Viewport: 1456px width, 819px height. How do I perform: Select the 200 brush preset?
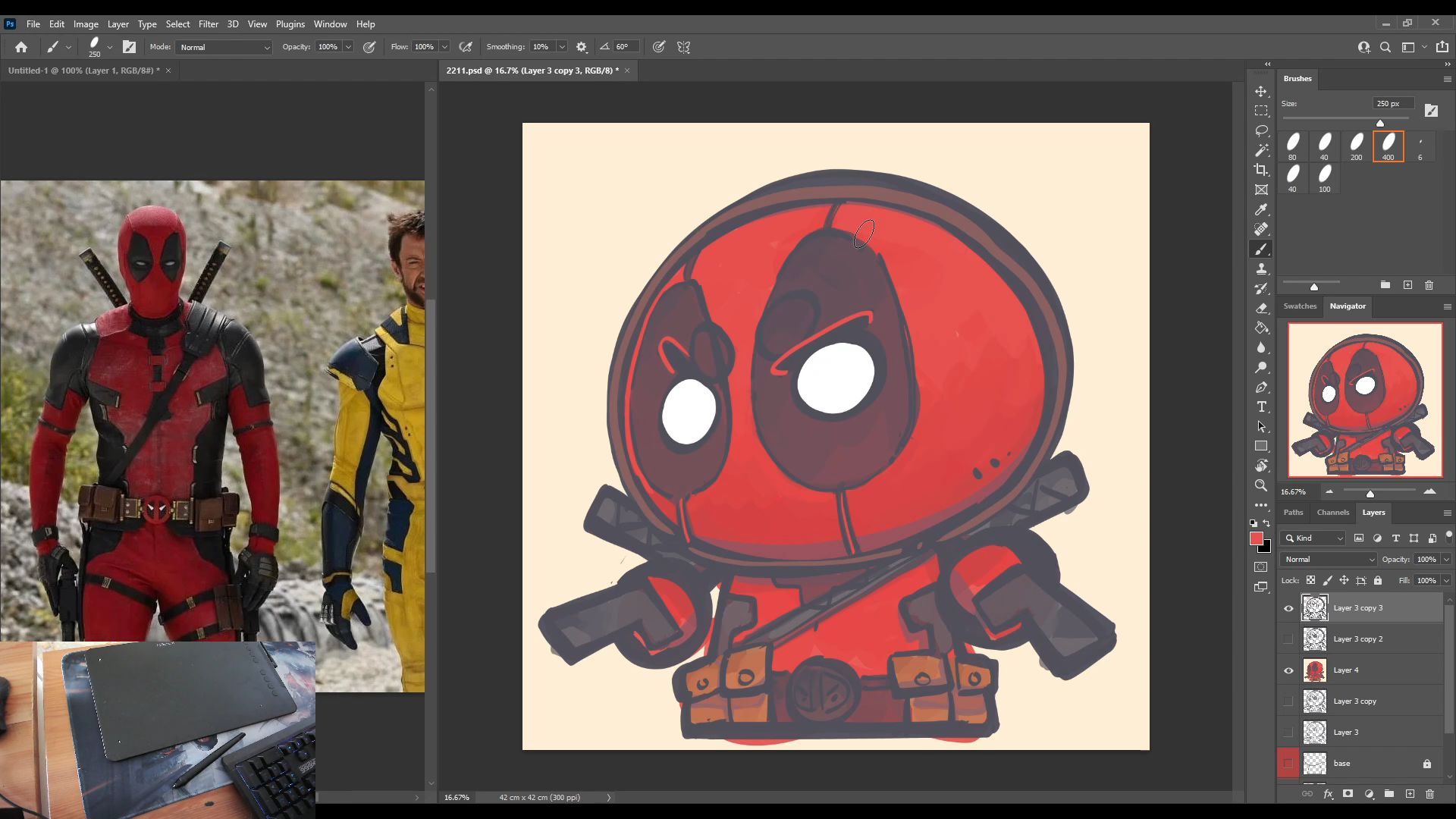[1357, 146]
